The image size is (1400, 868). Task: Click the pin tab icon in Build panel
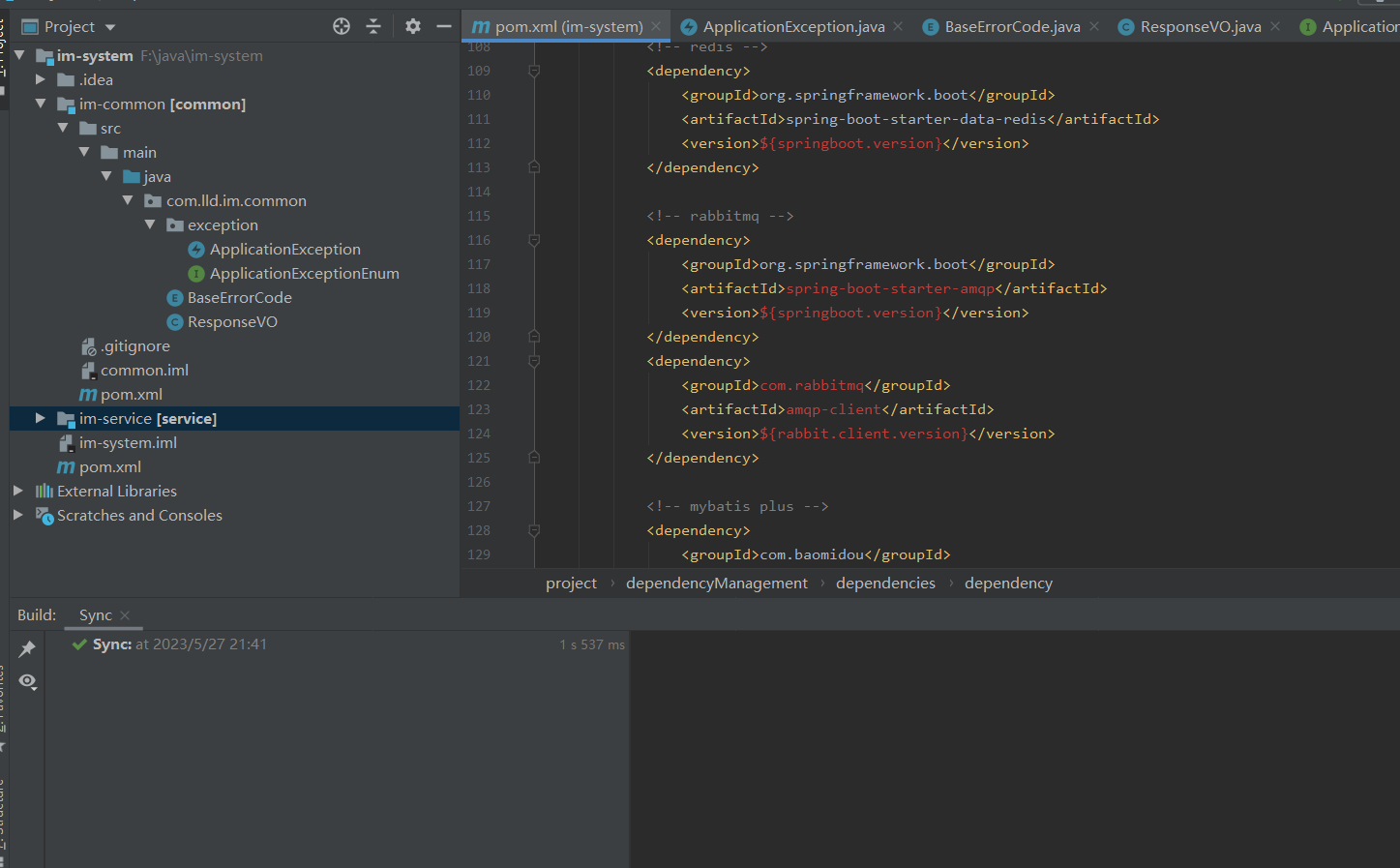tap(28, 649)
